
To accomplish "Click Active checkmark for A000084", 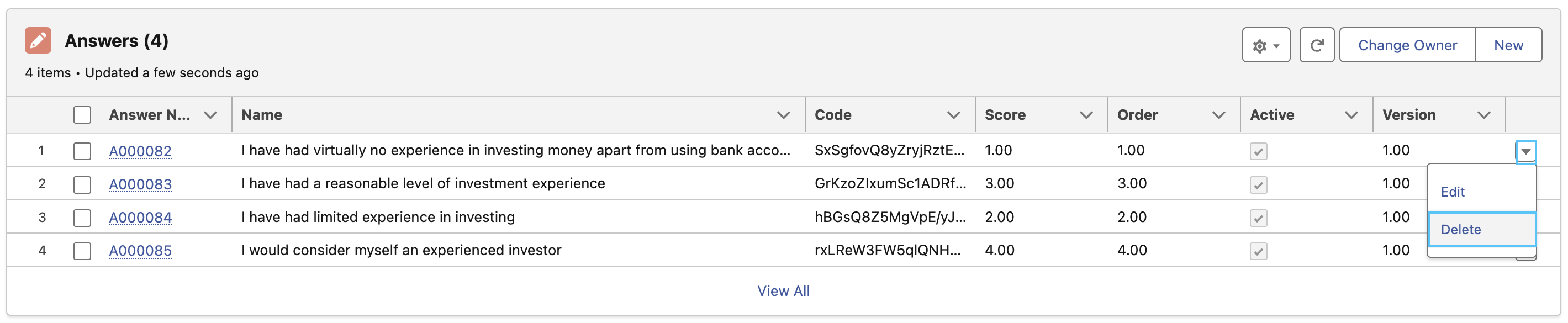I will (x=1258, y=218).
